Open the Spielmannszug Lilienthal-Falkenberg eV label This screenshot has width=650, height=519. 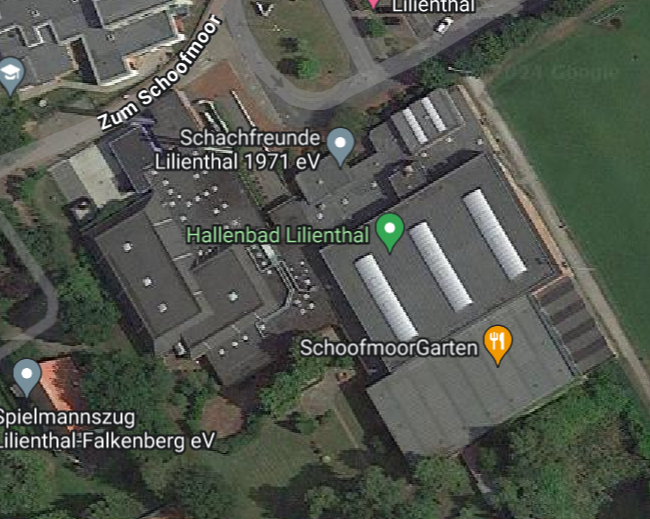pyautogui.click(x=107, y=429)
